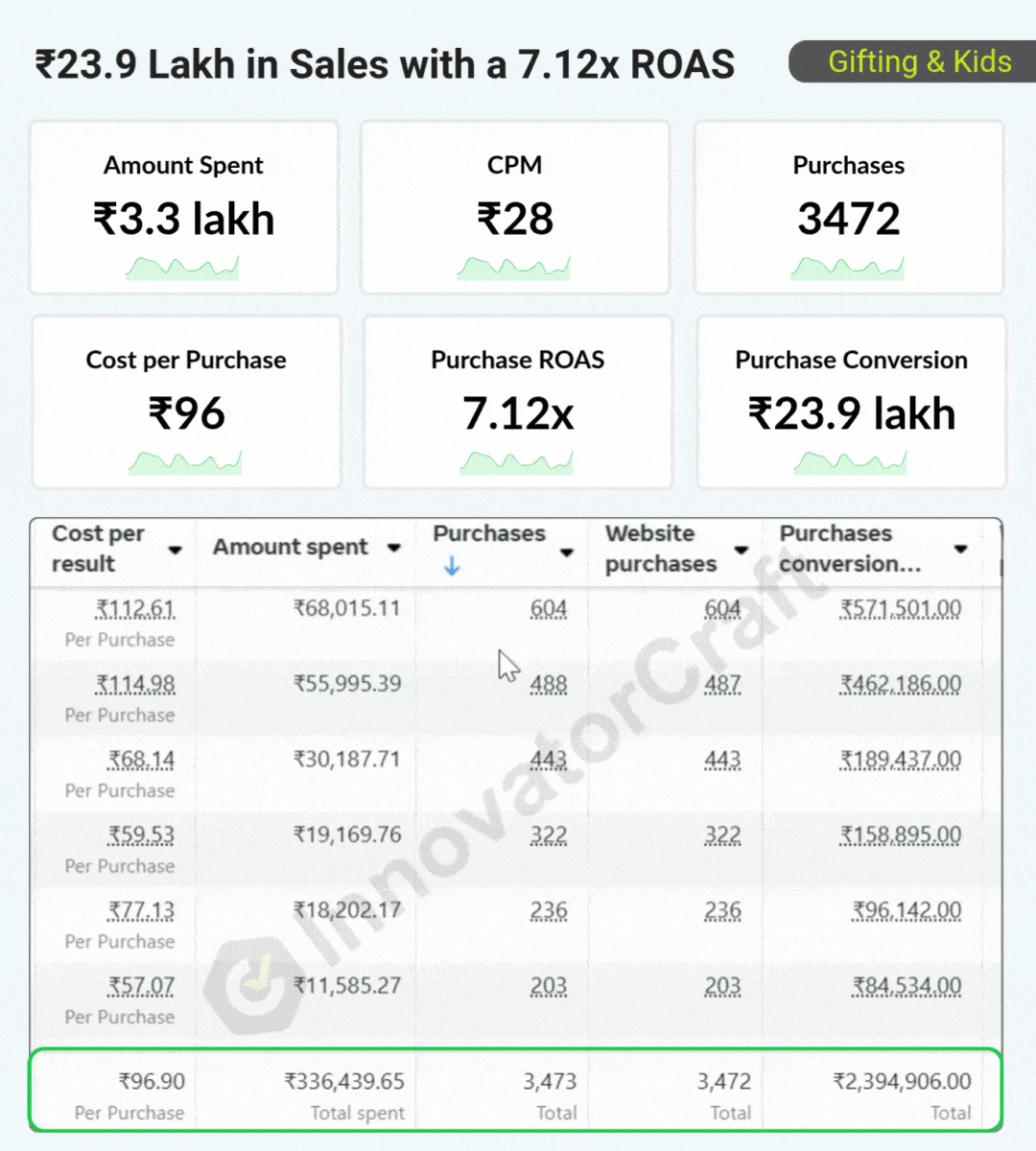The height and width of the screenshot is (1151, 1036).
Task: Select the Purchase ROAS metric card
Action: tap(518, 402)
